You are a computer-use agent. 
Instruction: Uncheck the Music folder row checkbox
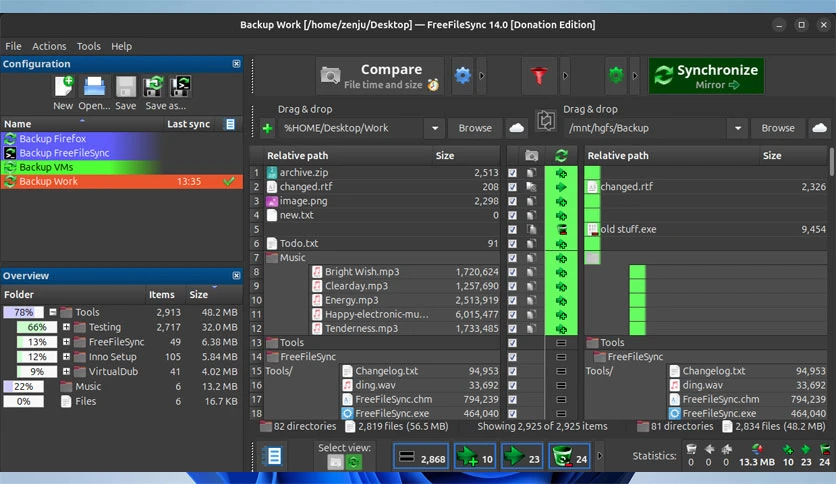(512, 258)
